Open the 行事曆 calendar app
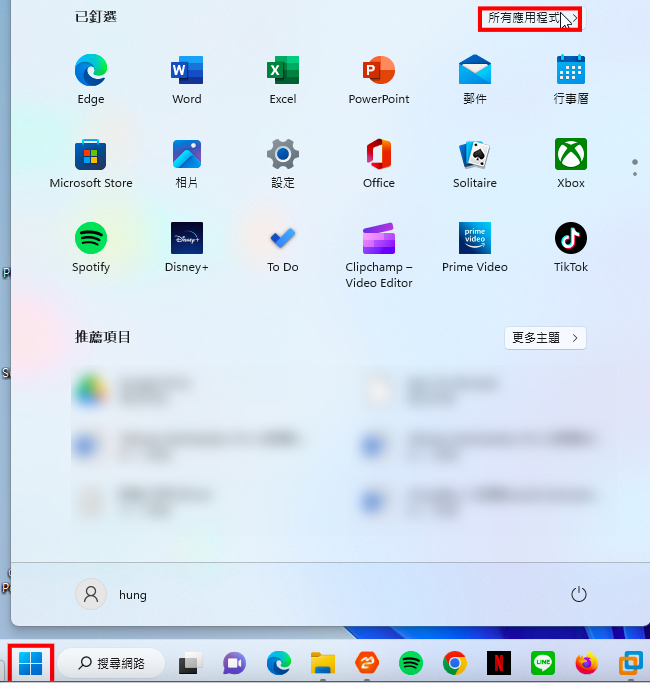Viewport: 650px width, 683px height. 571,79
